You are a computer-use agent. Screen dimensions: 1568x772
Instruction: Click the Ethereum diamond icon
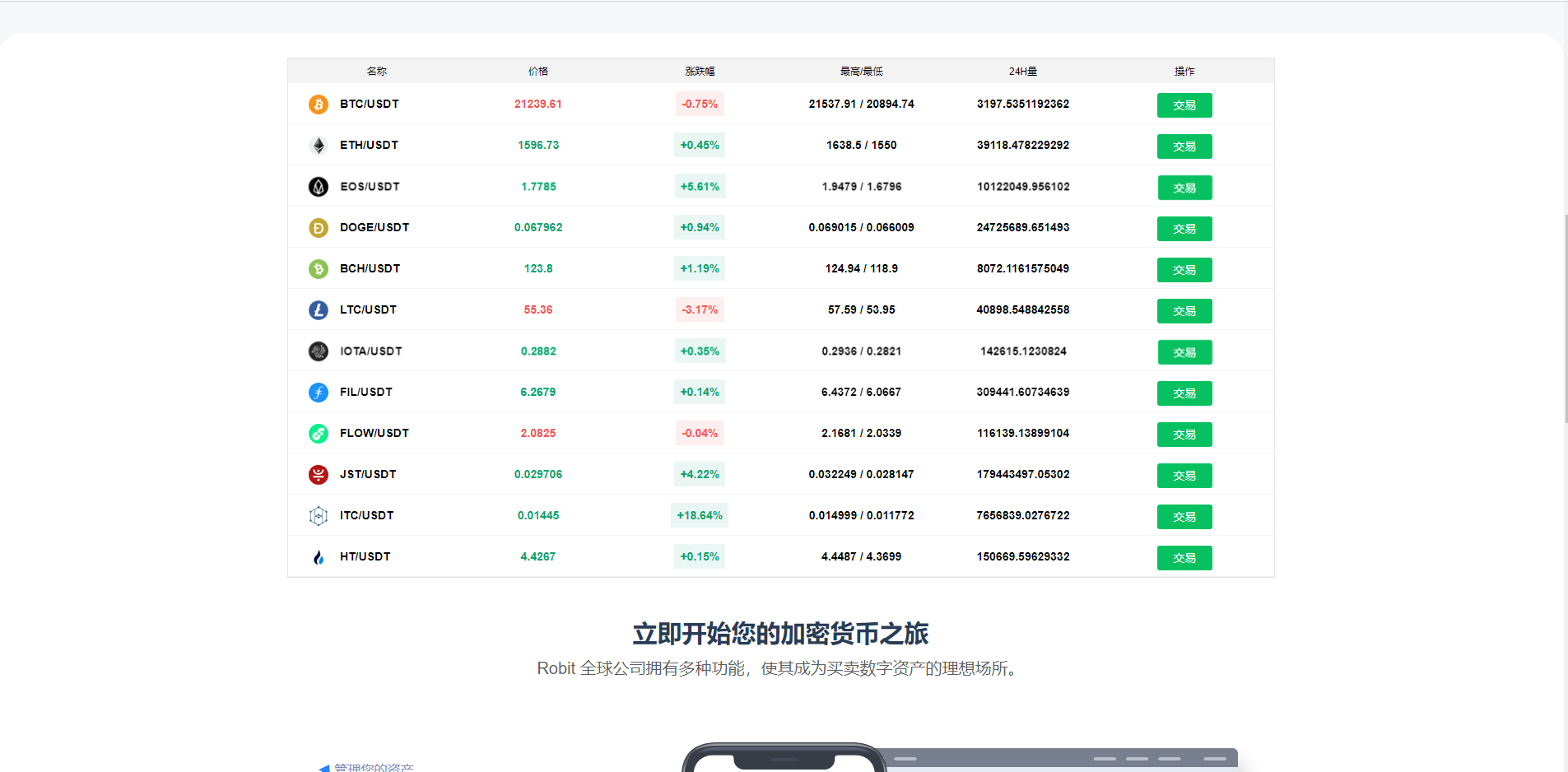(x=318, y=146)
